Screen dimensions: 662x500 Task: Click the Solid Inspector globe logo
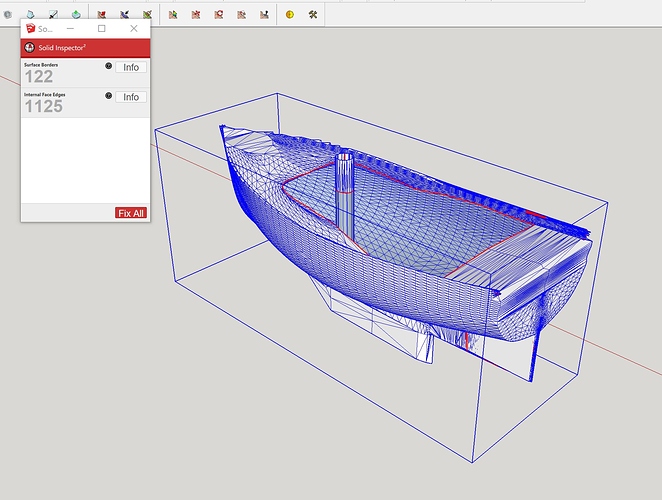coord(30,48)
